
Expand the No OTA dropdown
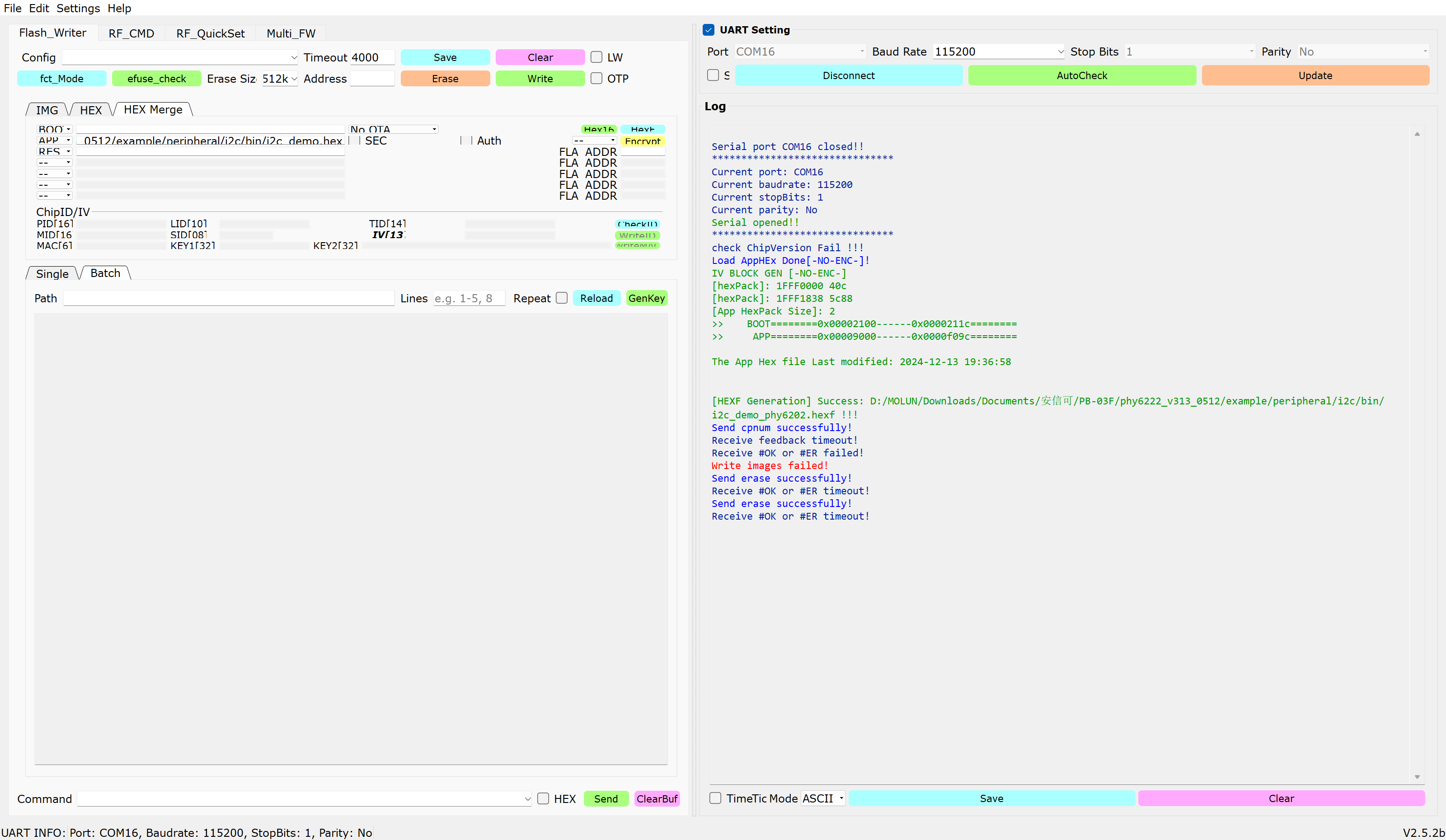[x=394, y=129]
